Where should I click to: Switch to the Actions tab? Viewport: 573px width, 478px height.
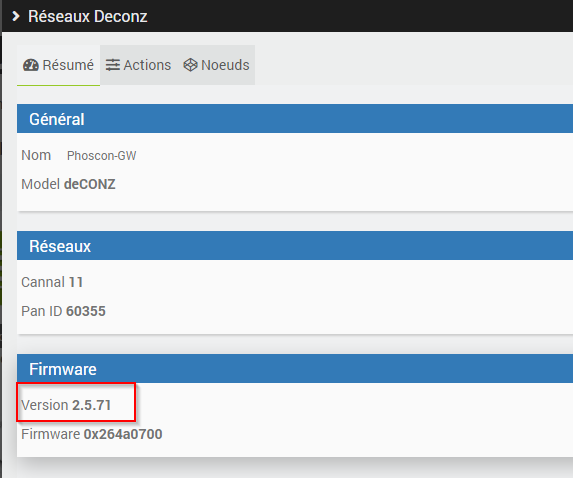click(138, 65)
